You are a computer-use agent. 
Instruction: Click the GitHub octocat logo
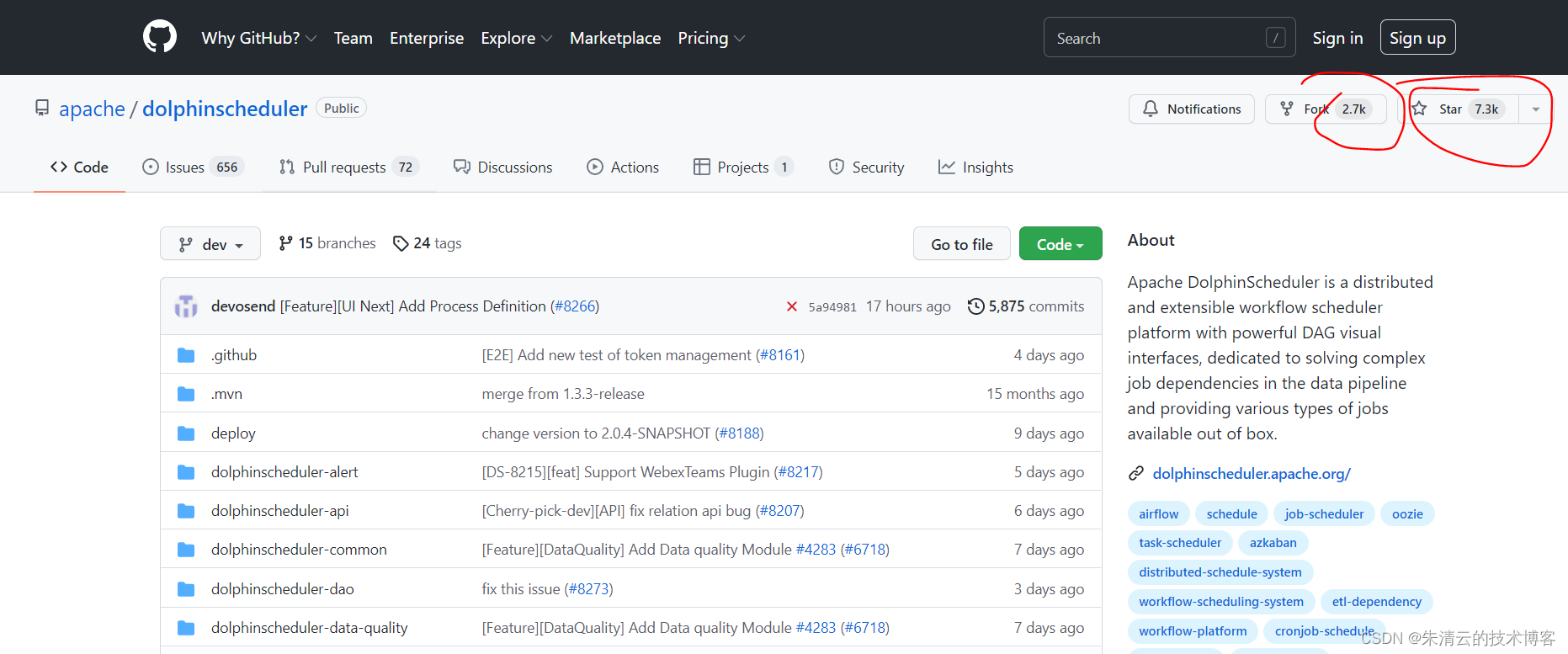[x=160, y=37]
